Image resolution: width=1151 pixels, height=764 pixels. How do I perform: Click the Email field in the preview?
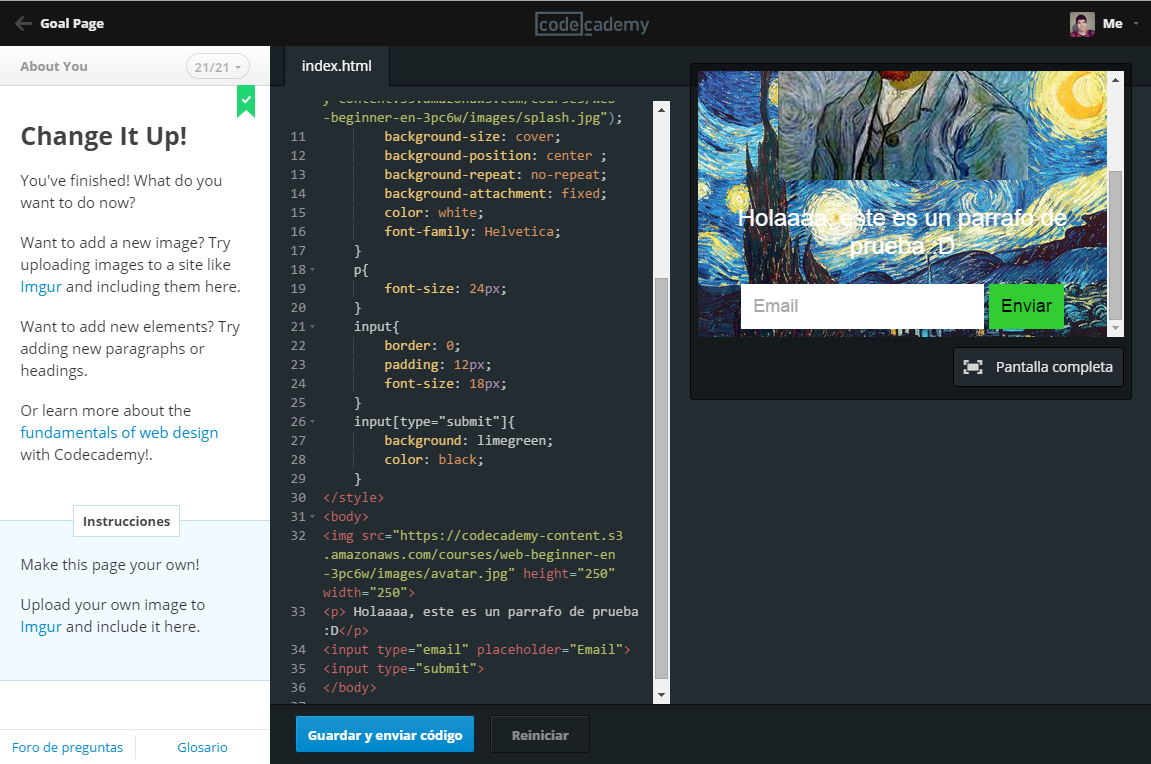(x=863, y=306)
